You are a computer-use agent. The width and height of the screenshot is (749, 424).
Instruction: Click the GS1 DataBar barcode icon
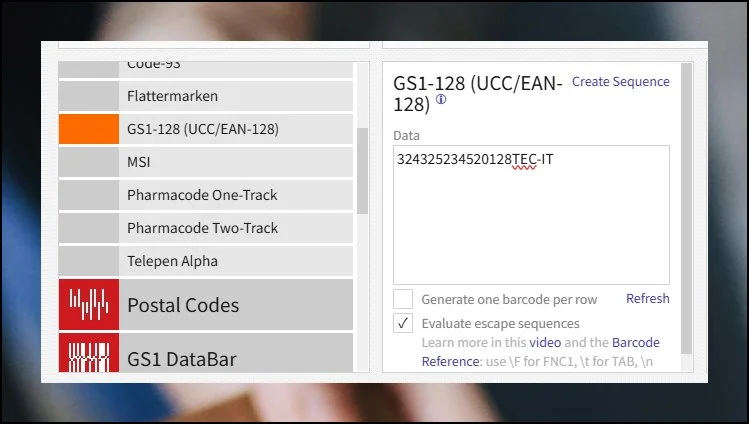[x=86, y=357]
